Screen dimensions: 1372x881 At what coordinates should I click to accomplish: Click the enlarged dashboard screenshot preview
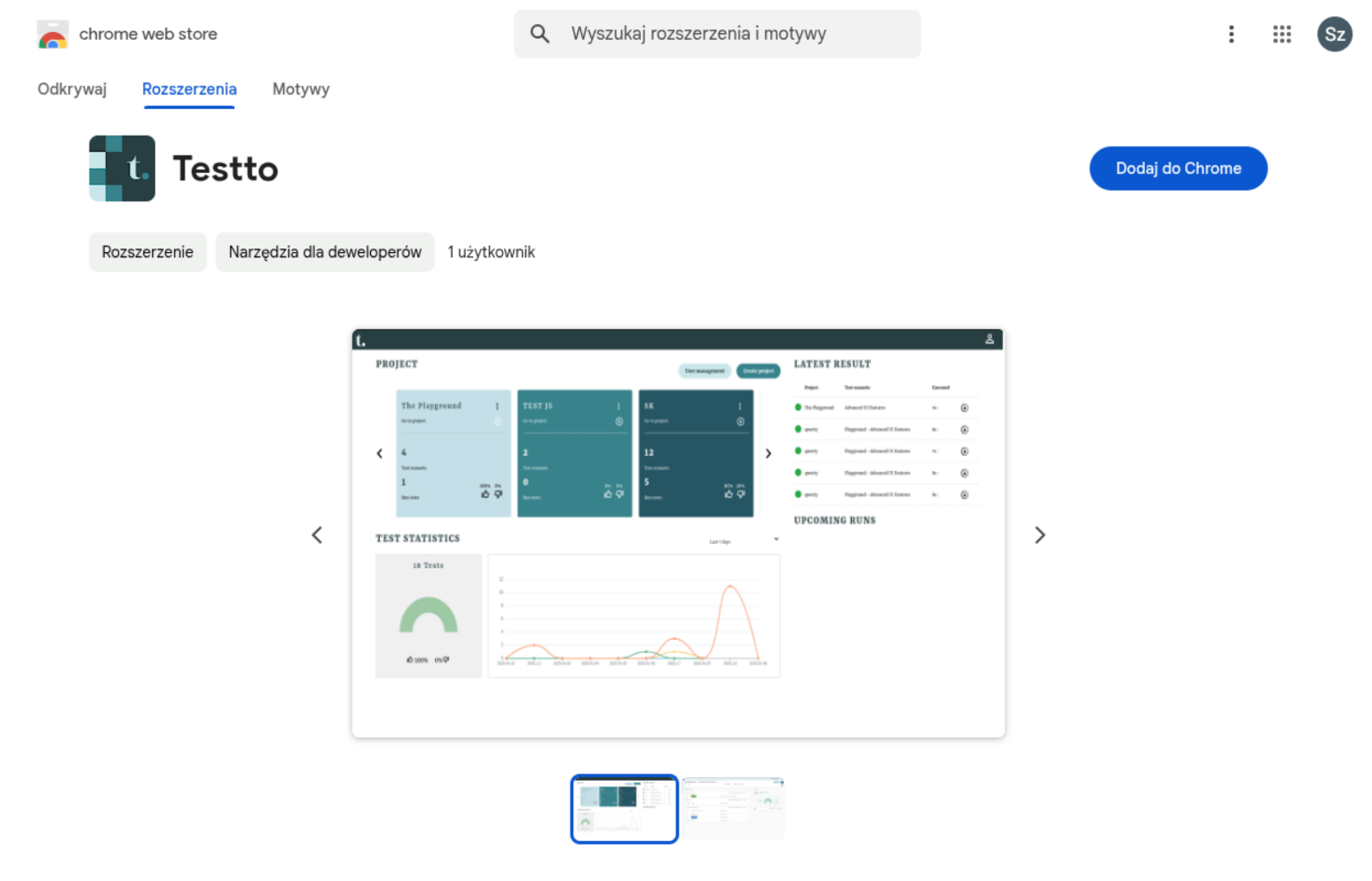point(677,532)
